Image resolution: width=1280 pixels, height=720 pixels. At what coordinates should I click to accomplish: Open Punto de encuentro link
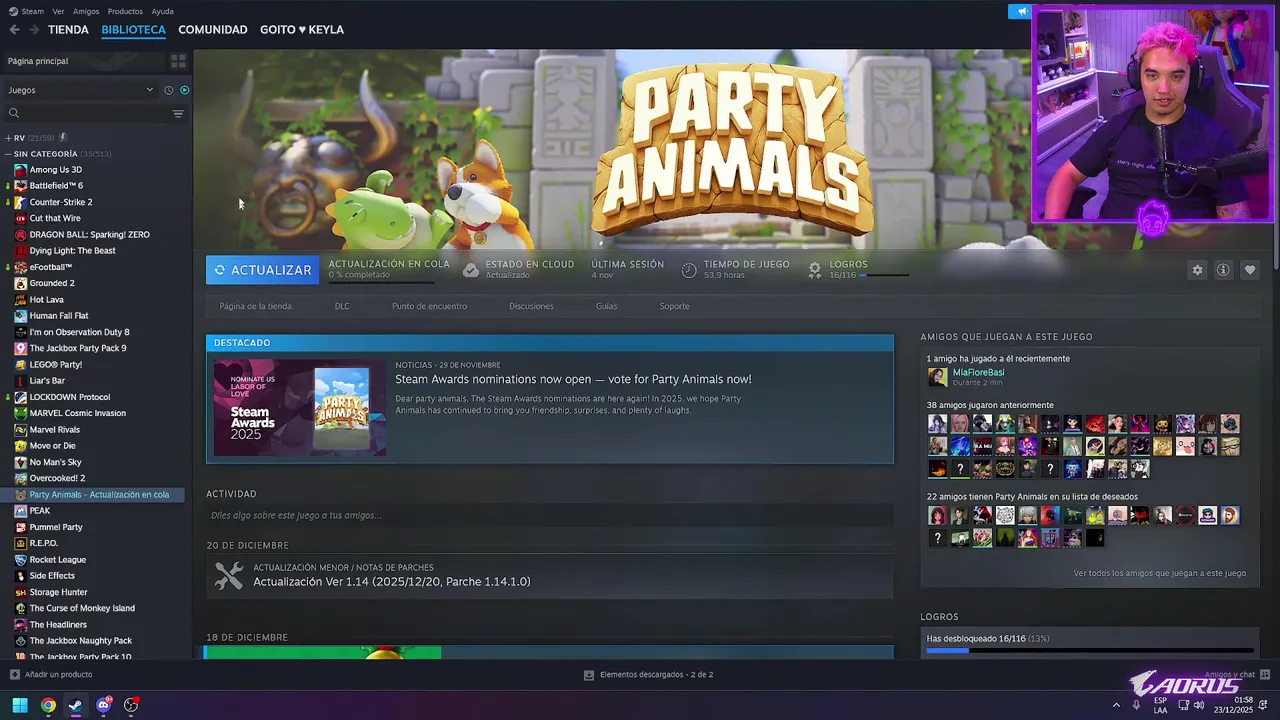point(429,306)
